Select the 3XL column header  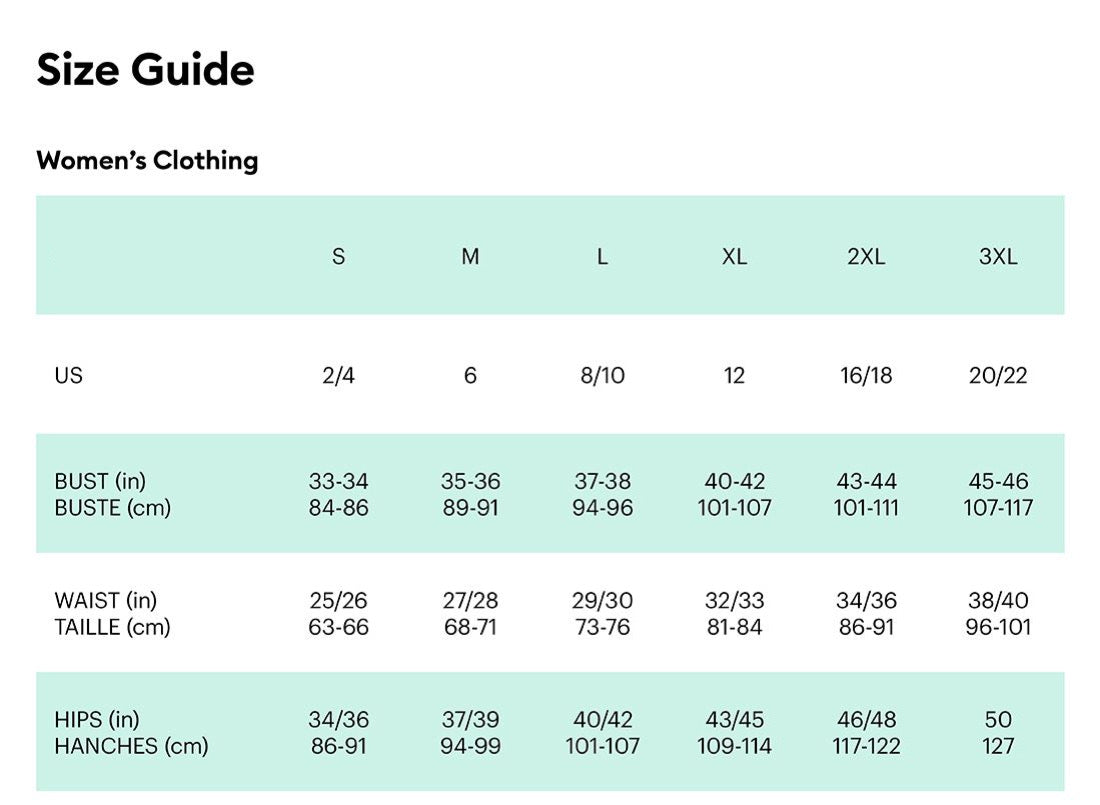(998, 256)
